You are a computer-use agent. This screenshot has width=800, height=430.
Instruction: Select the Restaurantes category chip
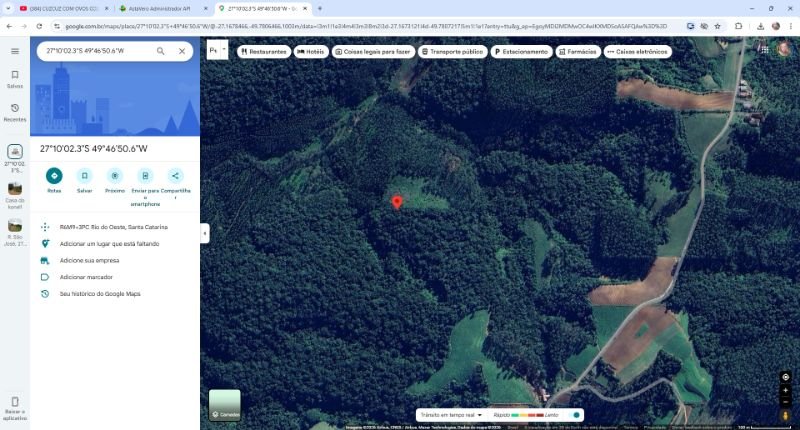pos(264,51)
